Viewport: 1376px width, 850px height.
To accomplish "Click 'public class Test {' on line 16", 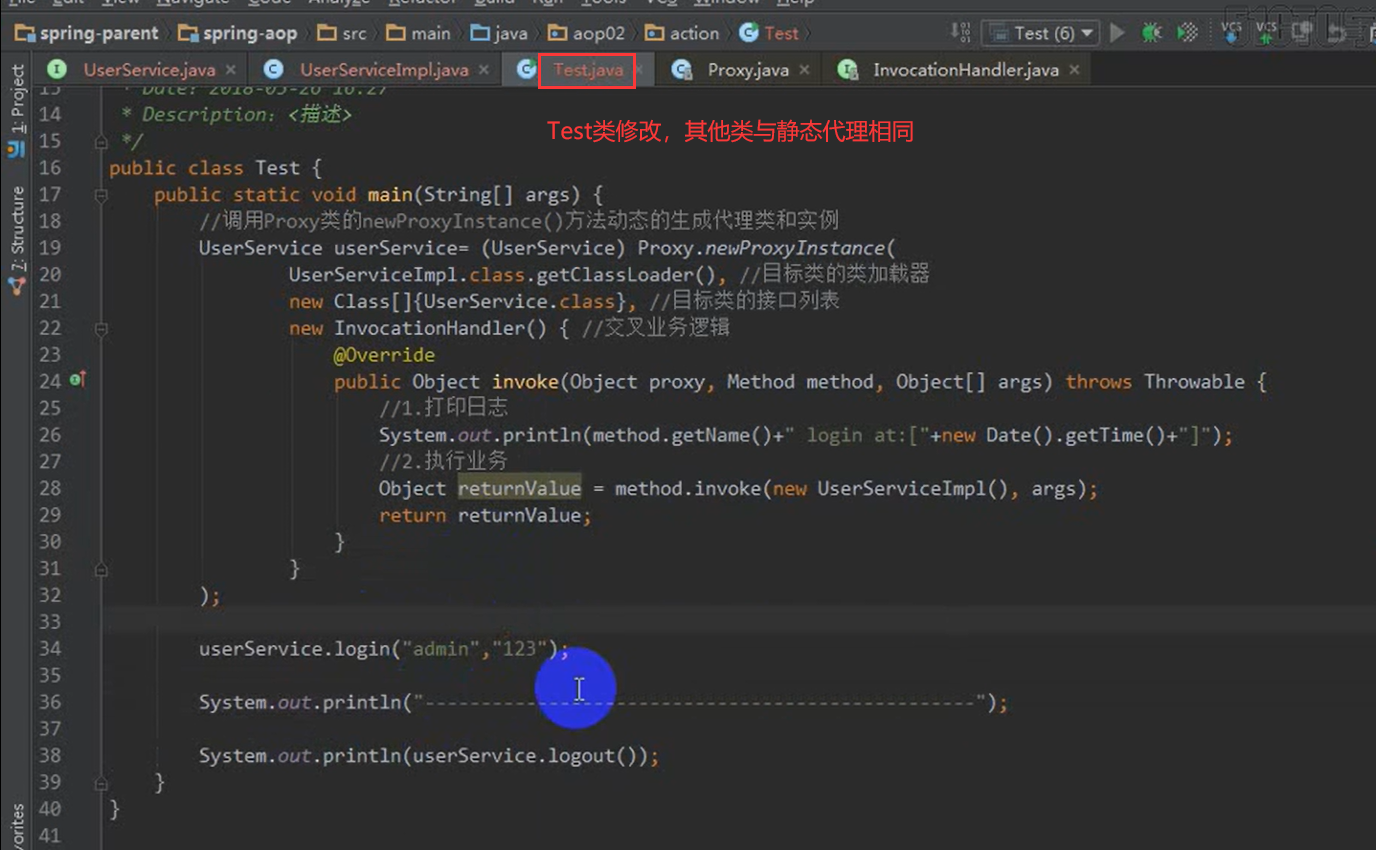I will [215, 168].
